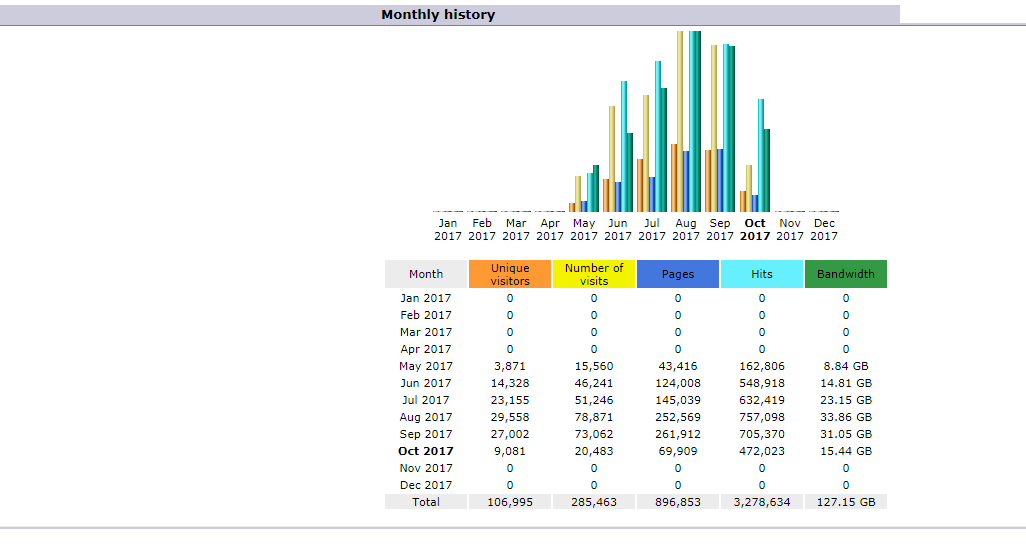Viewport: 1026px width, 550px height.
Task: Click Aug 2017 unique visitors value 29,558
Action: tap(510, 417)
